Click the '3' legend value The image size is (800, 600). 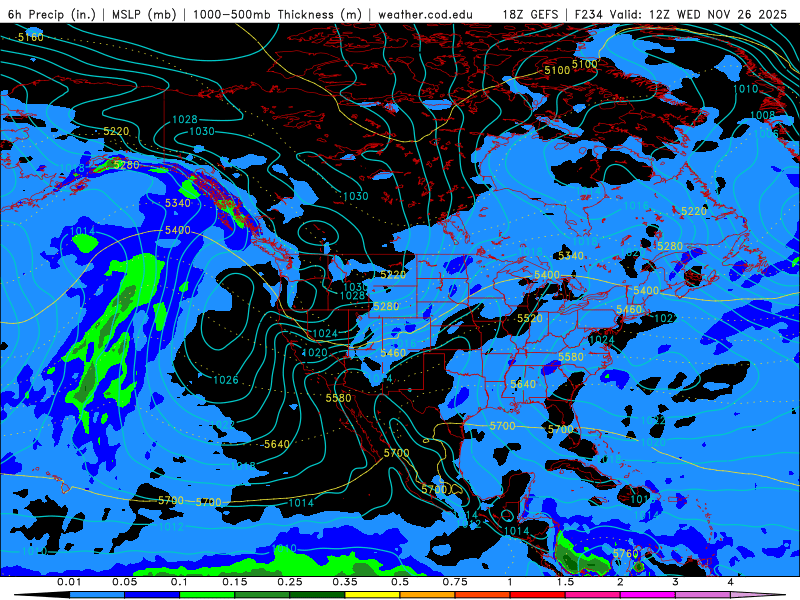[676, 582]
